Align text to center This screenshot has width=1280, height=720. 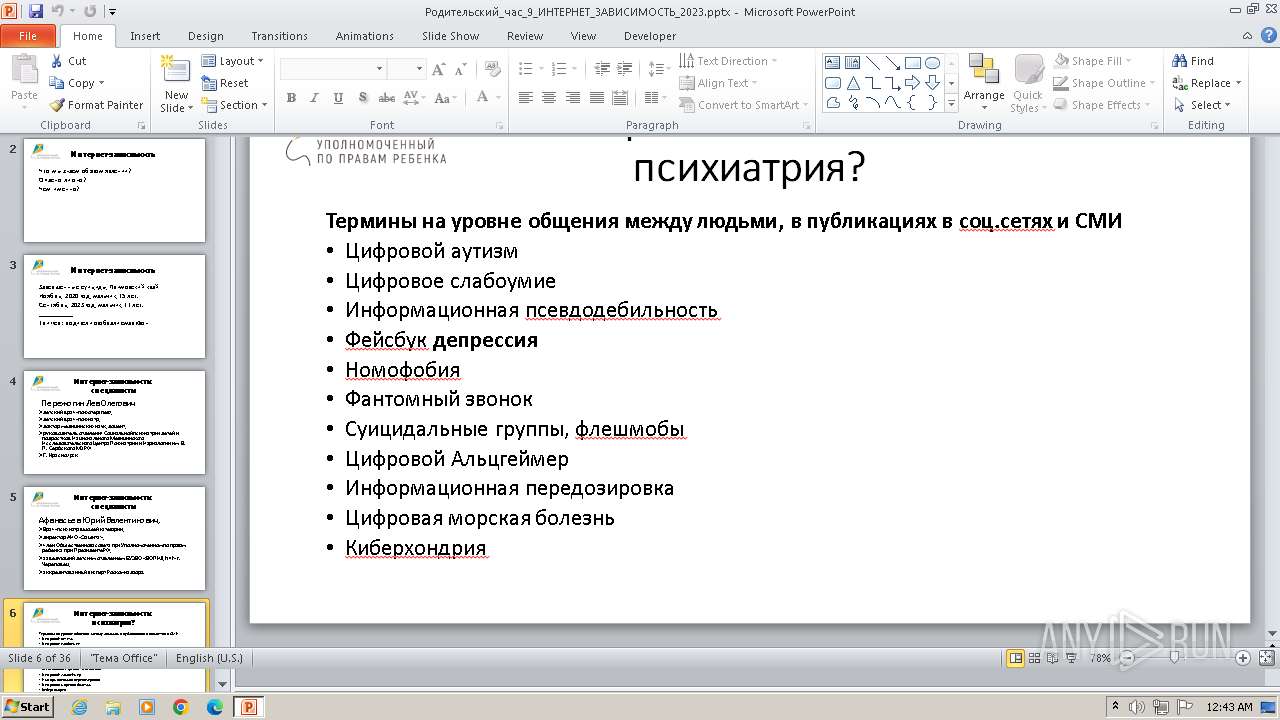[549, 97]
